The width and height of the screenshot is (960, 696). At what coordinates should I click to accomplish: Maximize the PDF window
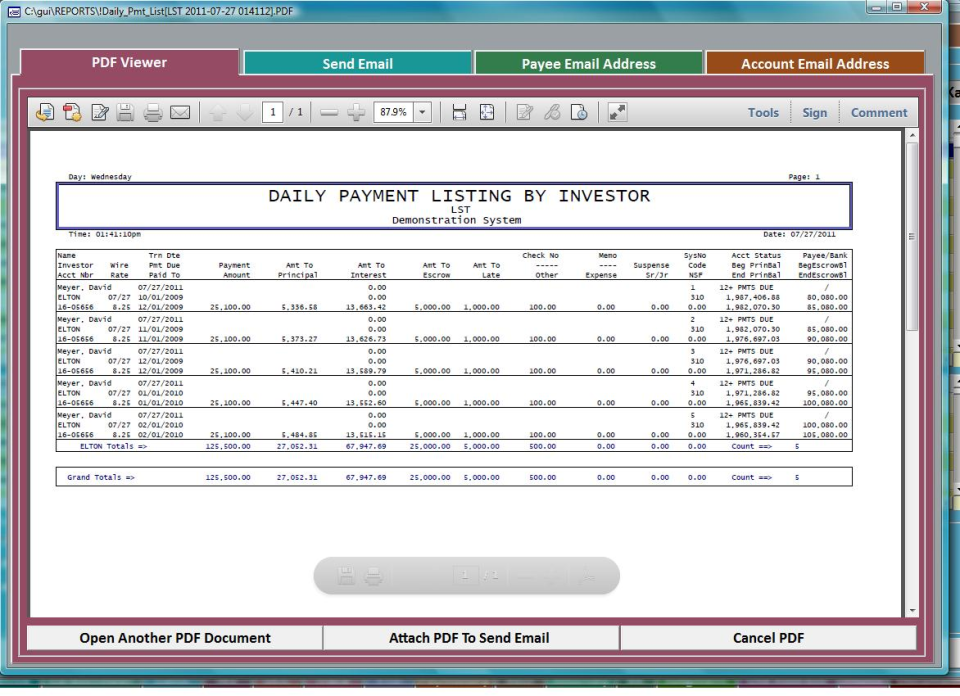click(x=897, y=7)
